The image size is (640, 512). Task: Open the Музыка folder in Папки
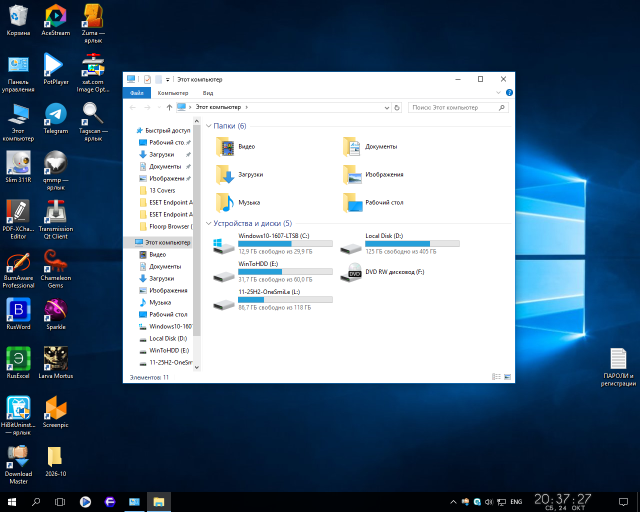tap(238, 203)
